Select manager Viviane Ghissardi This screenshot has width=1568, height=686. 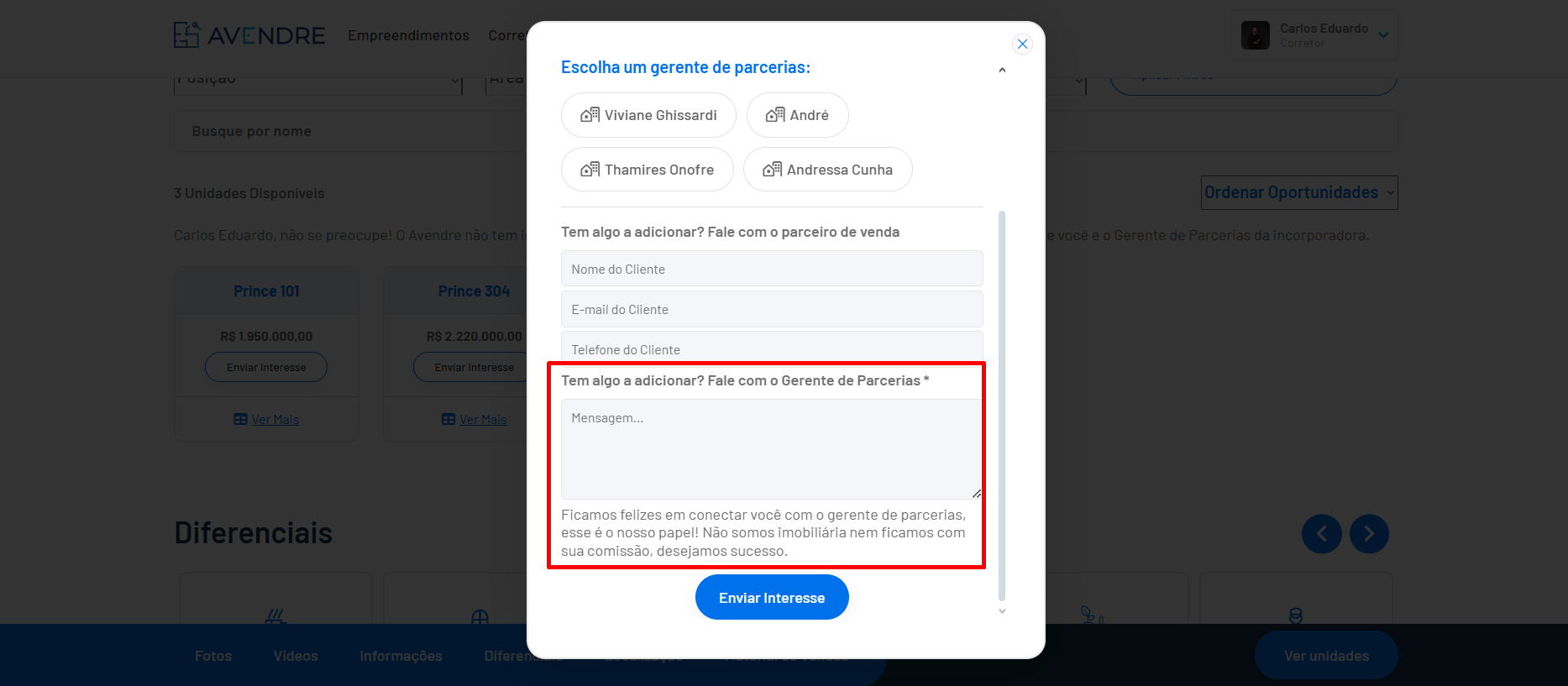[648, 115]
